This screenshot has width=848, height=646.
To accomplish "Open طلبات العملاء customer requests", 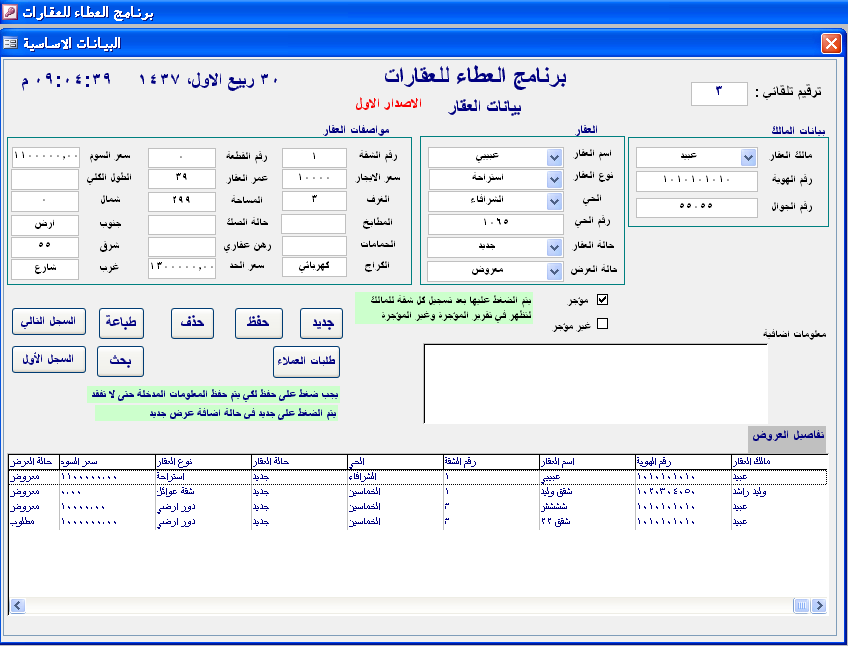I will 307,361.
